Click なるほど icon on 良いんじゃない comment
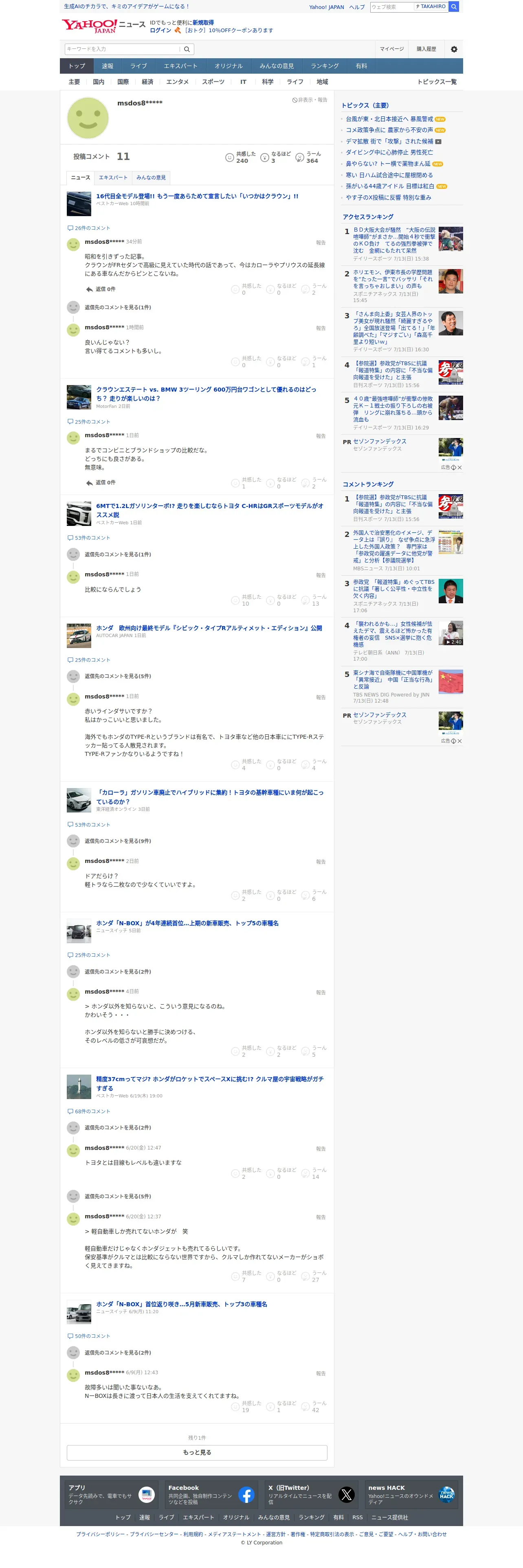This screenshot has height=1568, width=523. tap(270, 362)
